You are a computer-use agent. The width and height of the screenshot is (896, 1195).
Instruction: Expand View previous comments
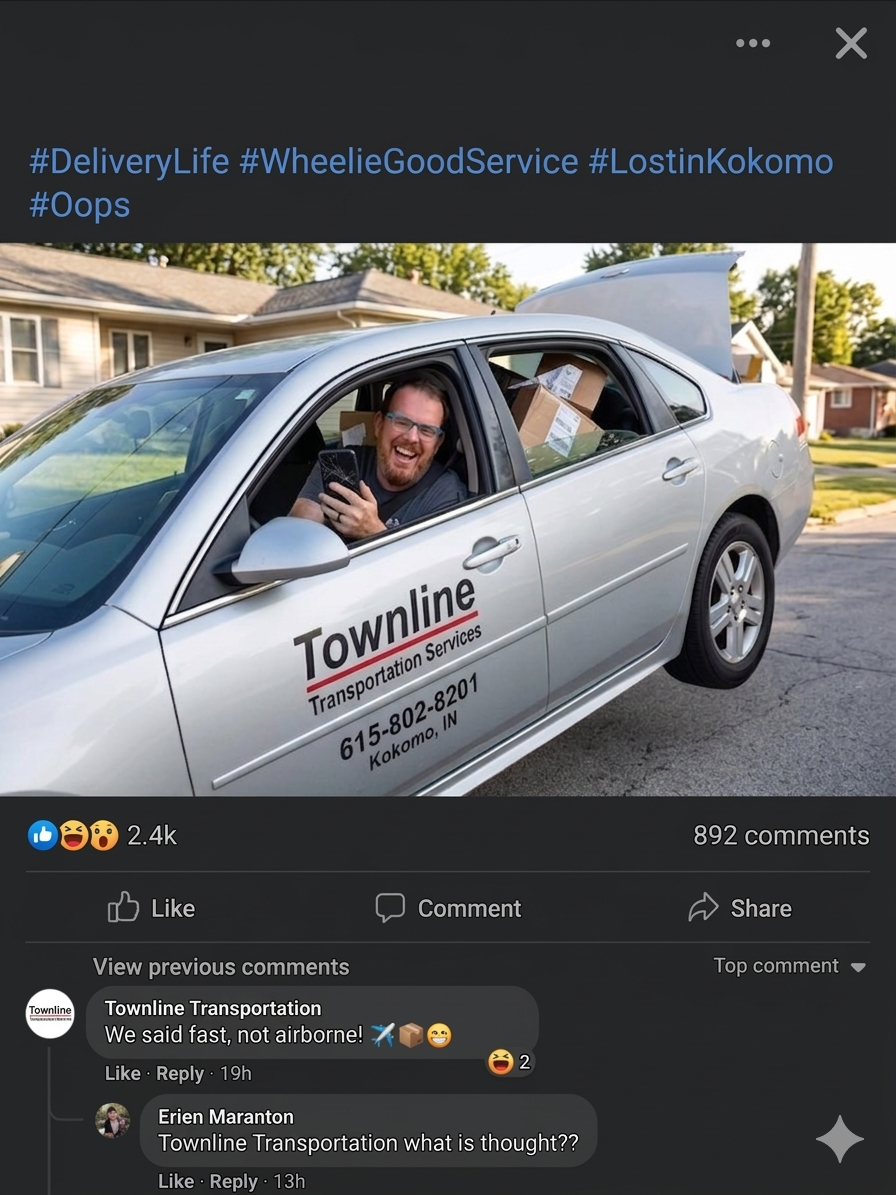(221, 966)
